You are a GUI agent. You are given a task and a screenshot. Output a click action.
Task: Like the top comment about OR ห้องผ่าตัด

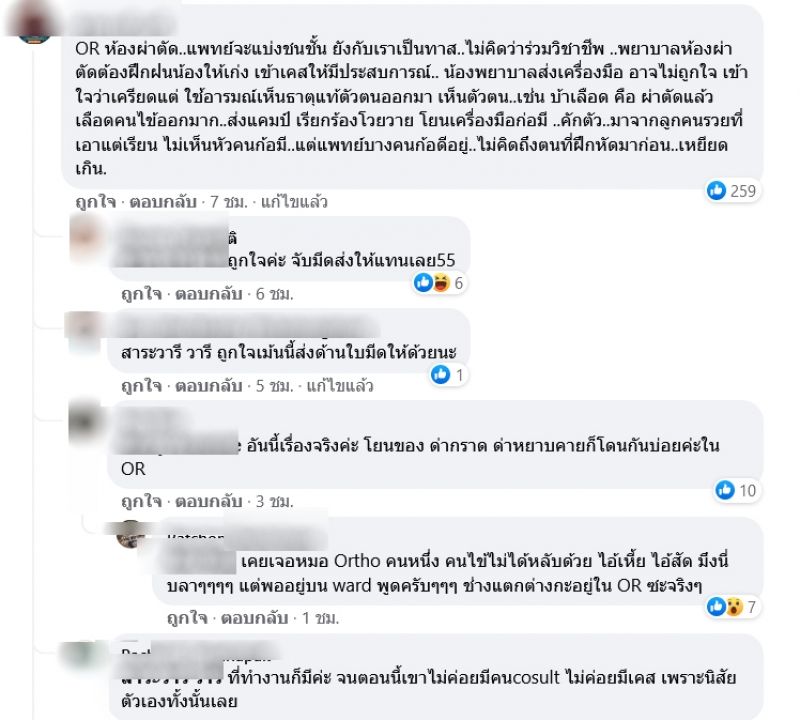click(x=95, y=202)
